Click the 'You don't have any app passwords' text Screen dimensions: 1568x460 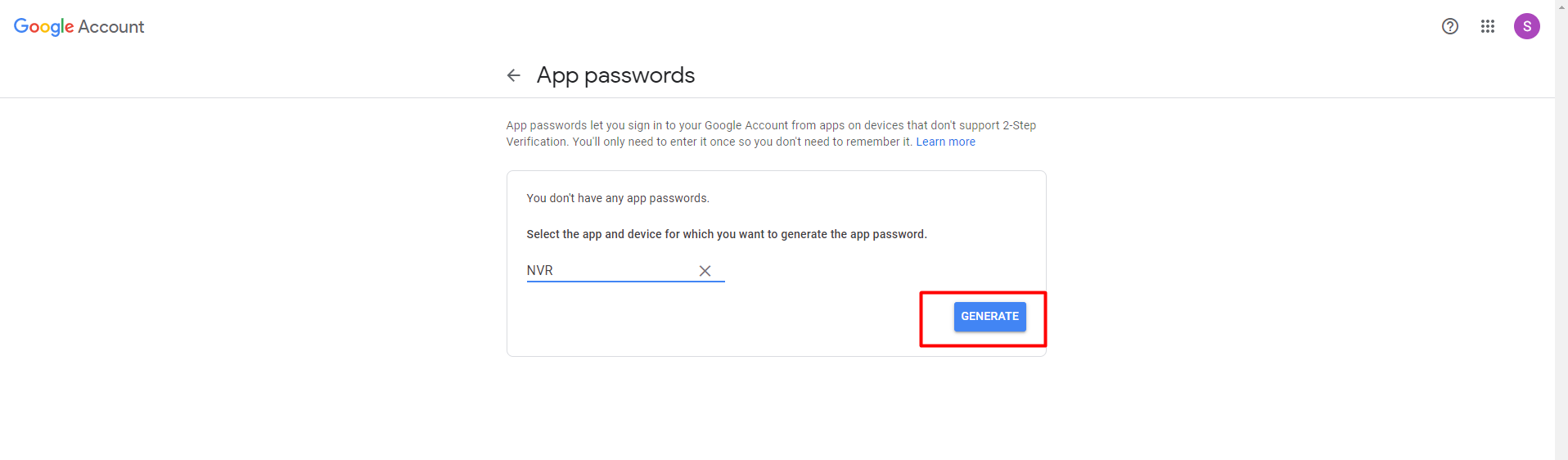pyautogui.click(x=618, y=198)
